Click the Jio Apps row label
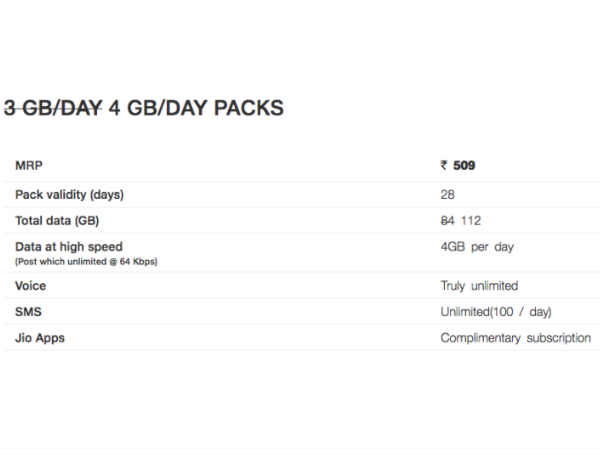The image size is (600, 450). [40, 338]
